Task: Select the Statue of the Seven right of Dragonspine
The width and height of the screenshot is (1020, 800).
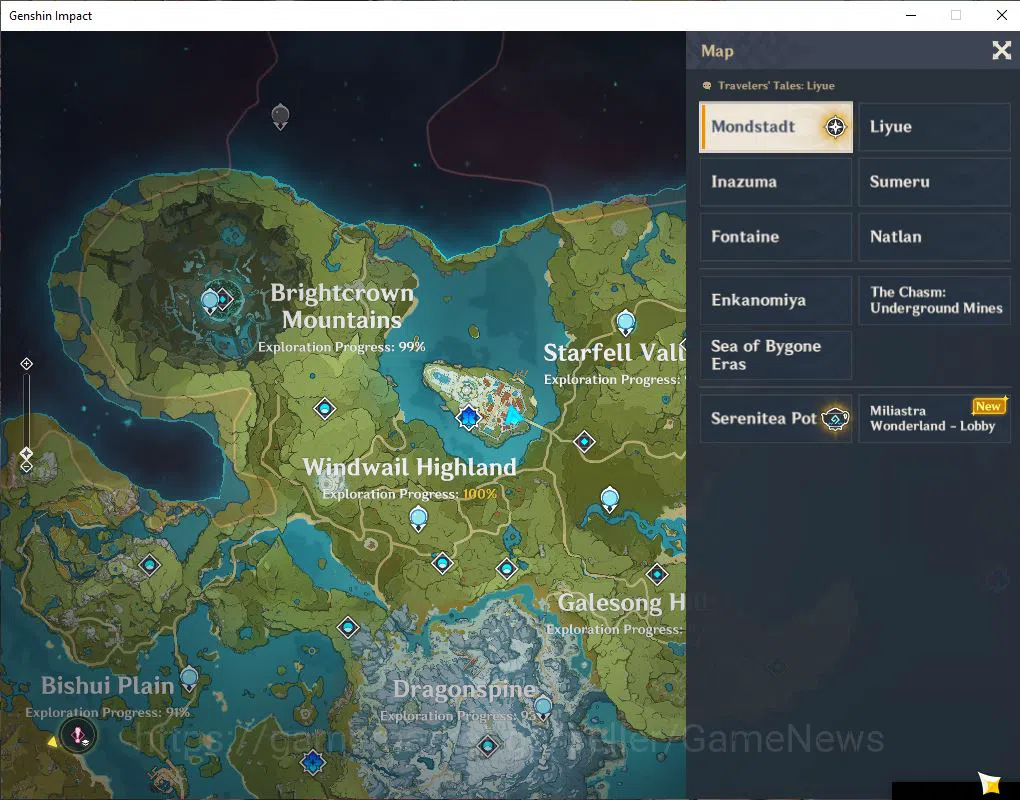Action: (543, 707)
